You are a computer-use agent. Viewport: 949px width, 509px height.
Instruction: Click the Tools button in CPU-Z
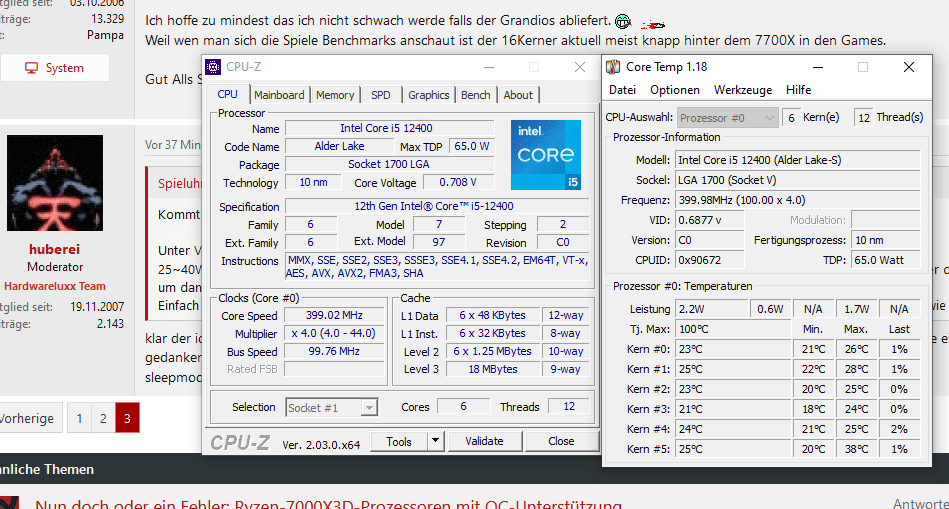399,441
